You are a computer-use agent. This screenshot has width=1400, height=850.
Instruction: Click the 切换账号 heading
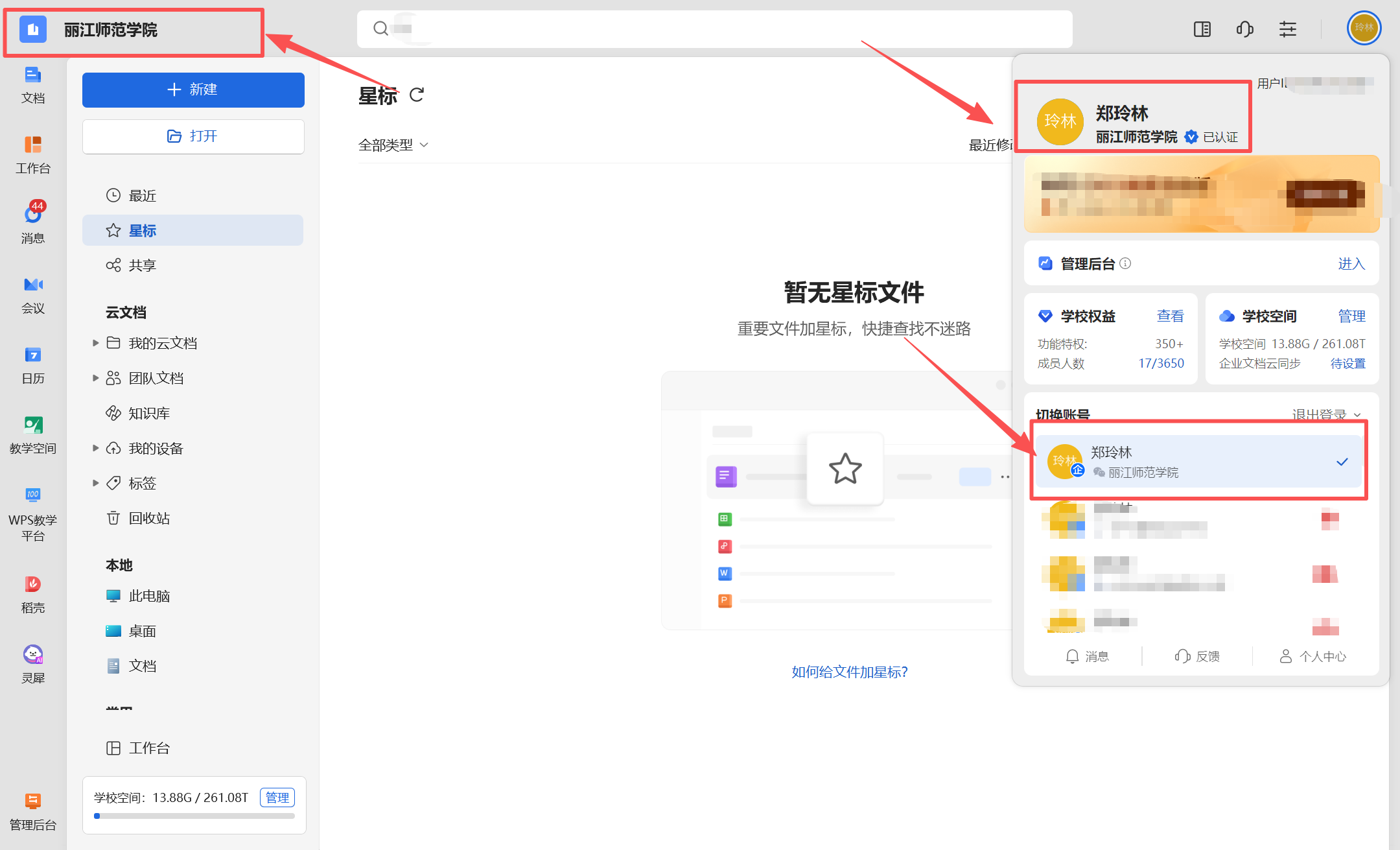[1062, 414]
